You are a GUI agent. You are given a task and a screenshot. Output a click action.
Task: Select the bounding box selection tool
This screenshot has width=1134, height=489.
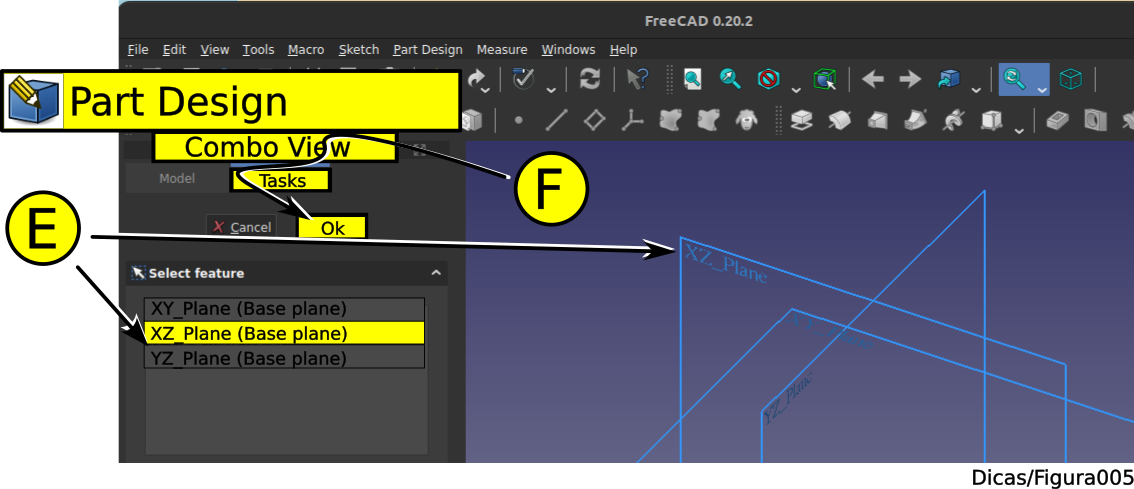(x=824, y=79)
